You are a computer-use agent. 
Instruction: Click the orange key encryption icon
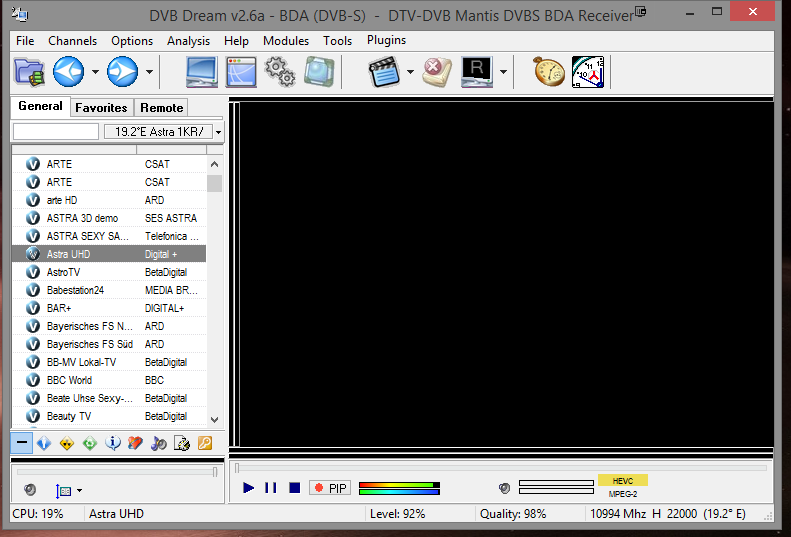click(204, 443)
